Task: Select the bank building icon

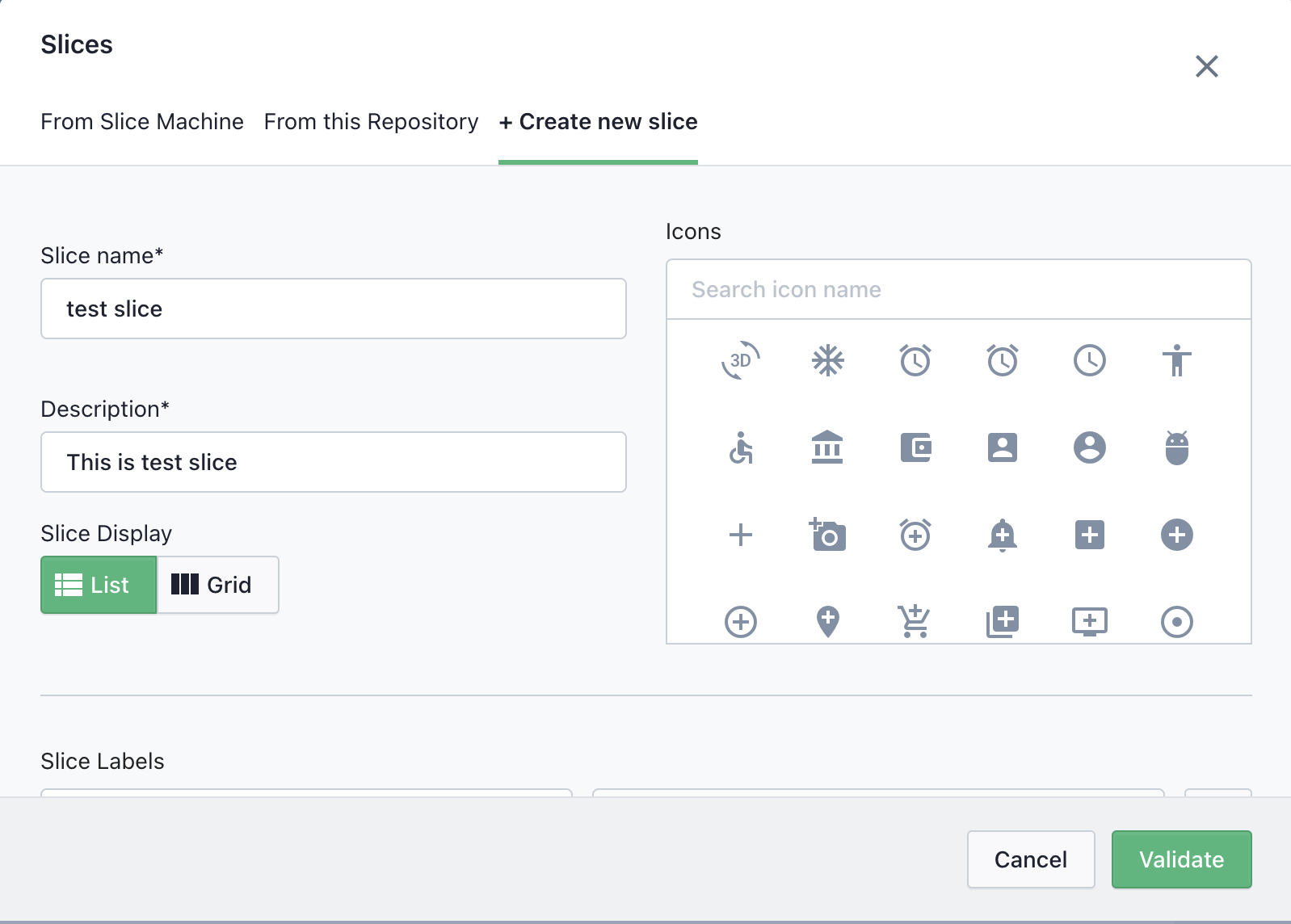Action: 827,447
